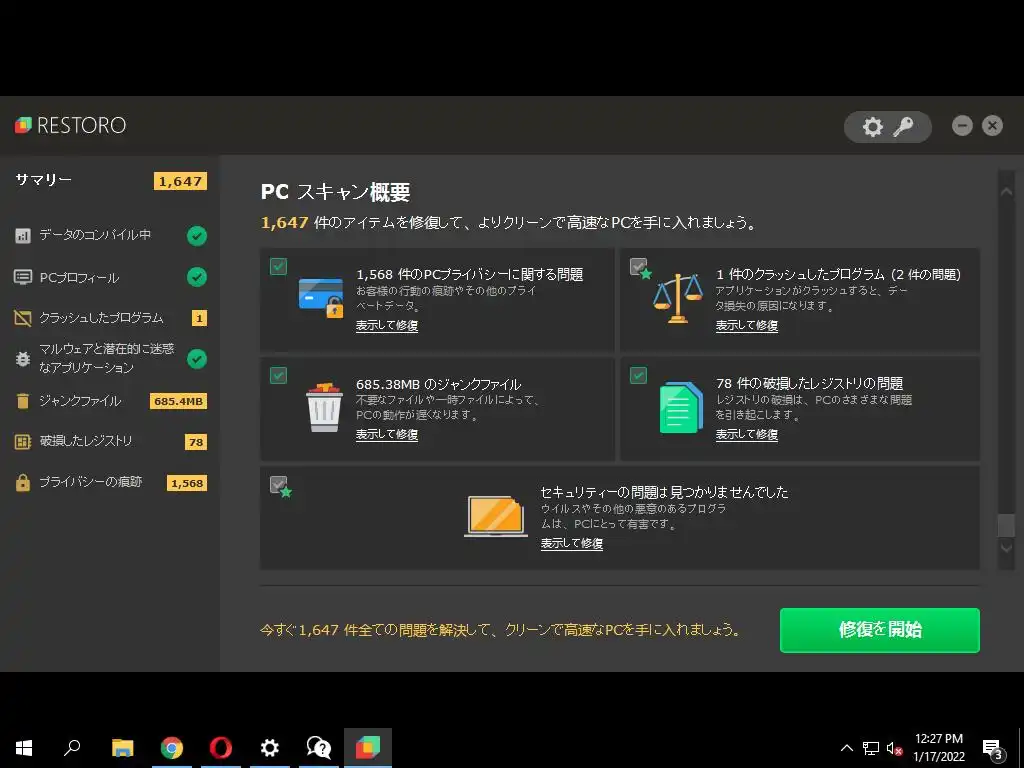Minimize the Restoro window
This screenshot has width=1024, height=768.
click(962, 125)
